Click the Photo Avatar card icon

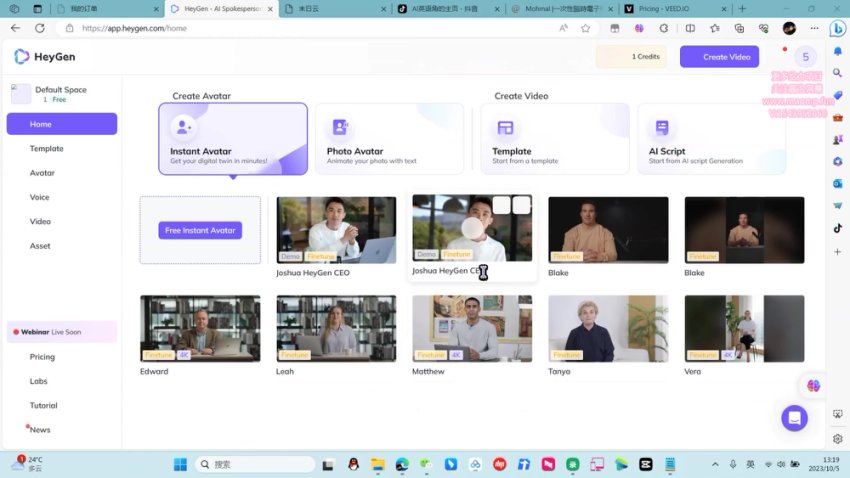(x=340, y=127)
